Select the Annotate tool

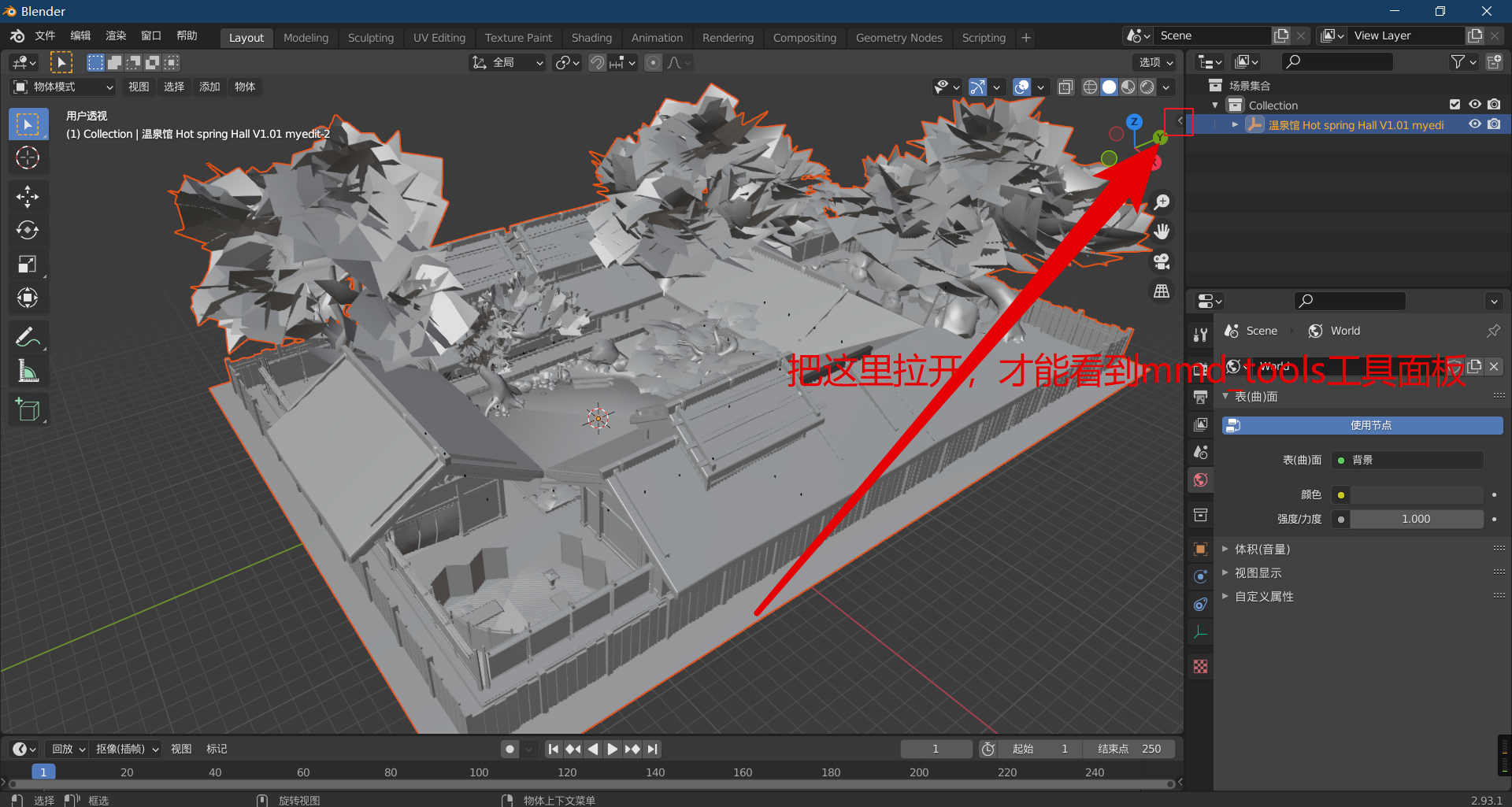(x=28, y=337)
